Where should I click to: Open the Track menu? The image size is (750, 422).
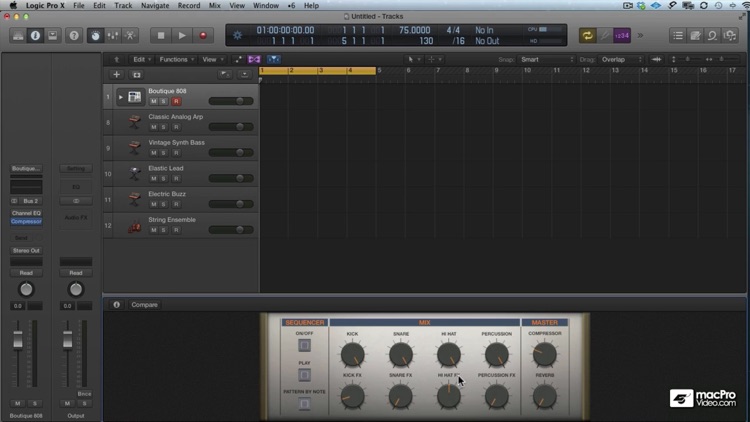pos(123,5)
